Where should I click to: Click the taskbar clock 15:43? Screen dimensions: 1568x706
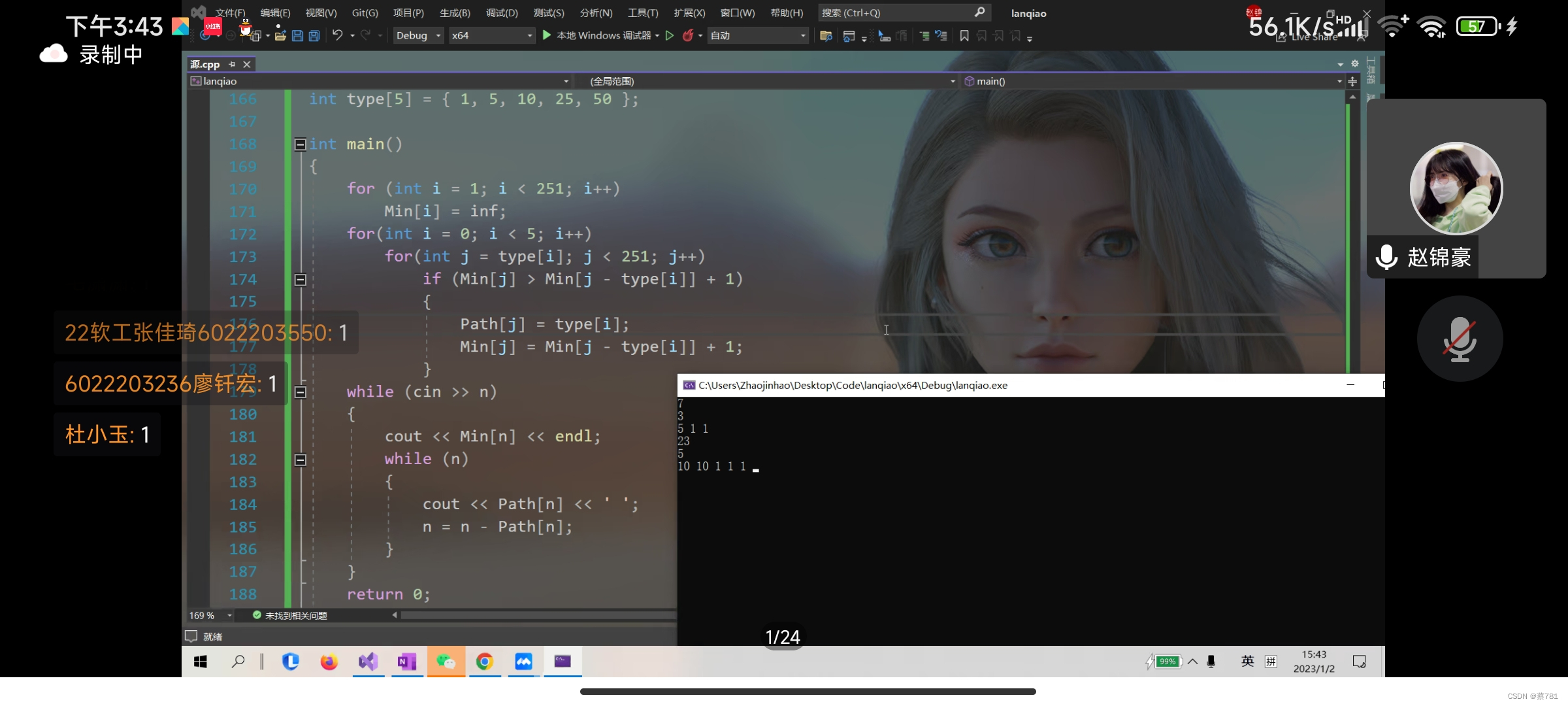tap(1314, 655)
